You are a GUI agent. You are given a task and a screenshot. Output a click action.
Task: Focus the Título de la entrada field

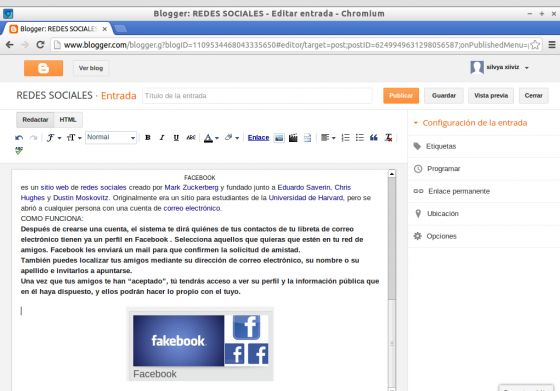click(257, 96)
